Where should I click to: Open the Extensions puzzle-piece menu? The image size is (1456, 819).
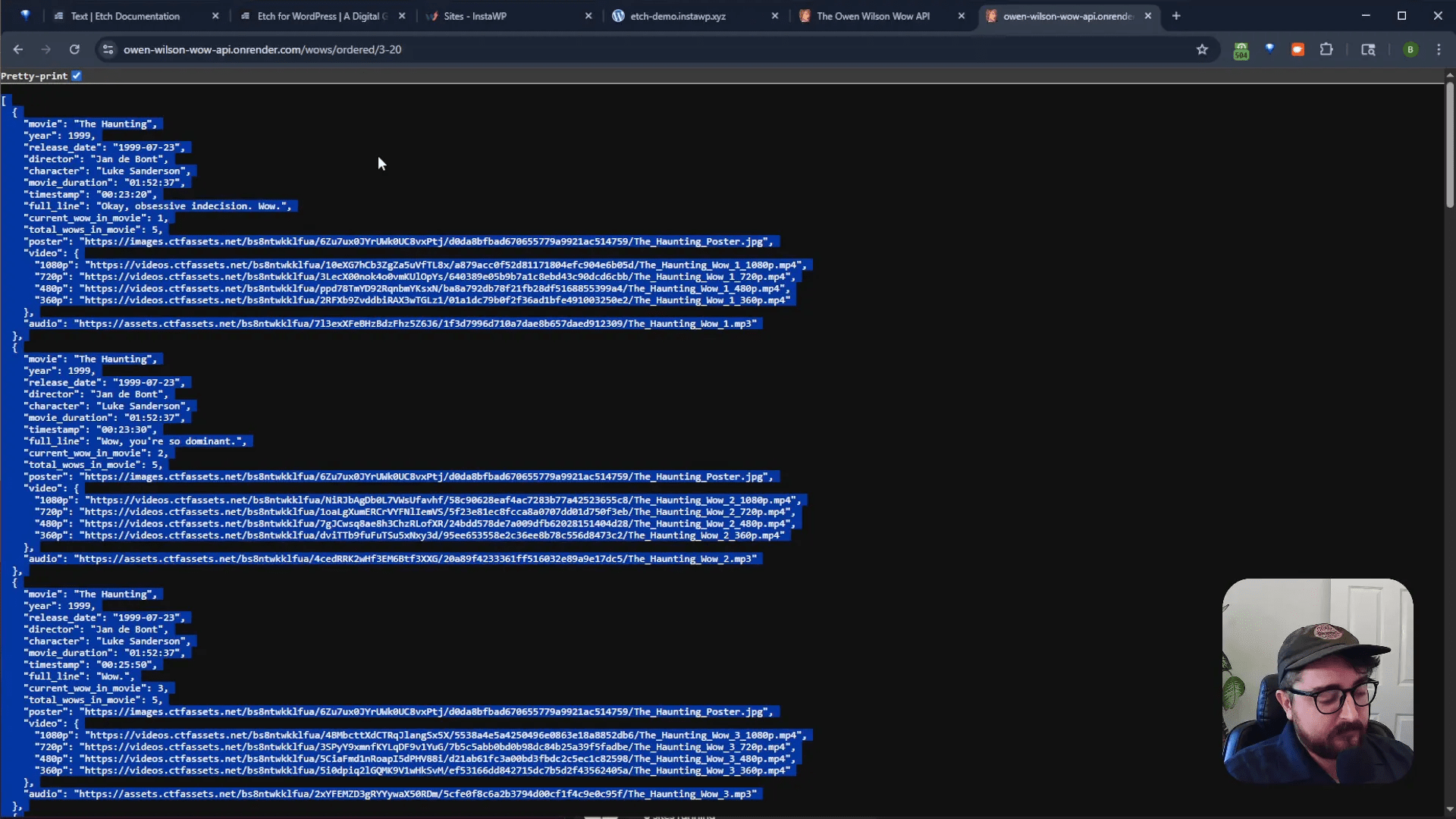[1326, 49]
